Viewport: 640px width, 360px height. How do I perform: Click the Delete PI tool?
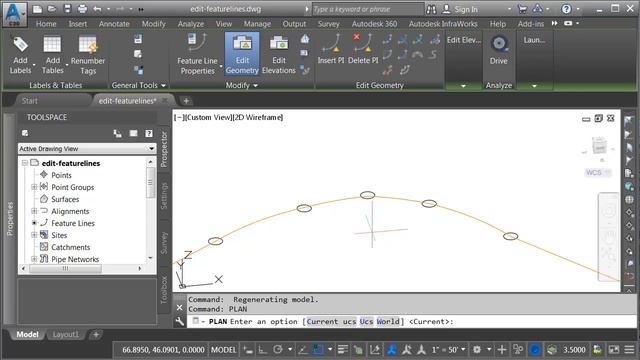363,49
